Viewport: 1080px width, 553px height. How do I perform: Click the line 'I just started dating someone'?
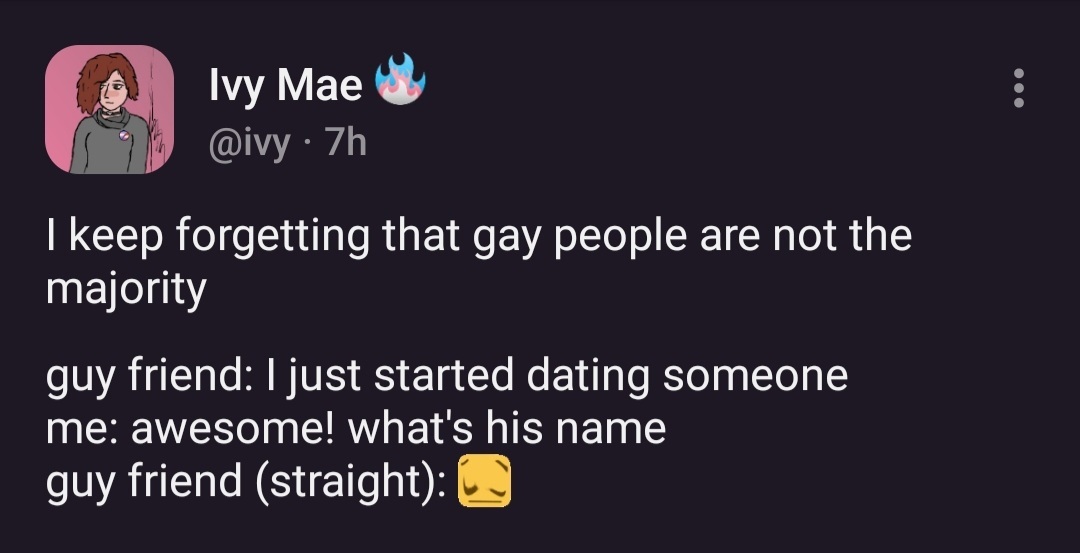557,377
